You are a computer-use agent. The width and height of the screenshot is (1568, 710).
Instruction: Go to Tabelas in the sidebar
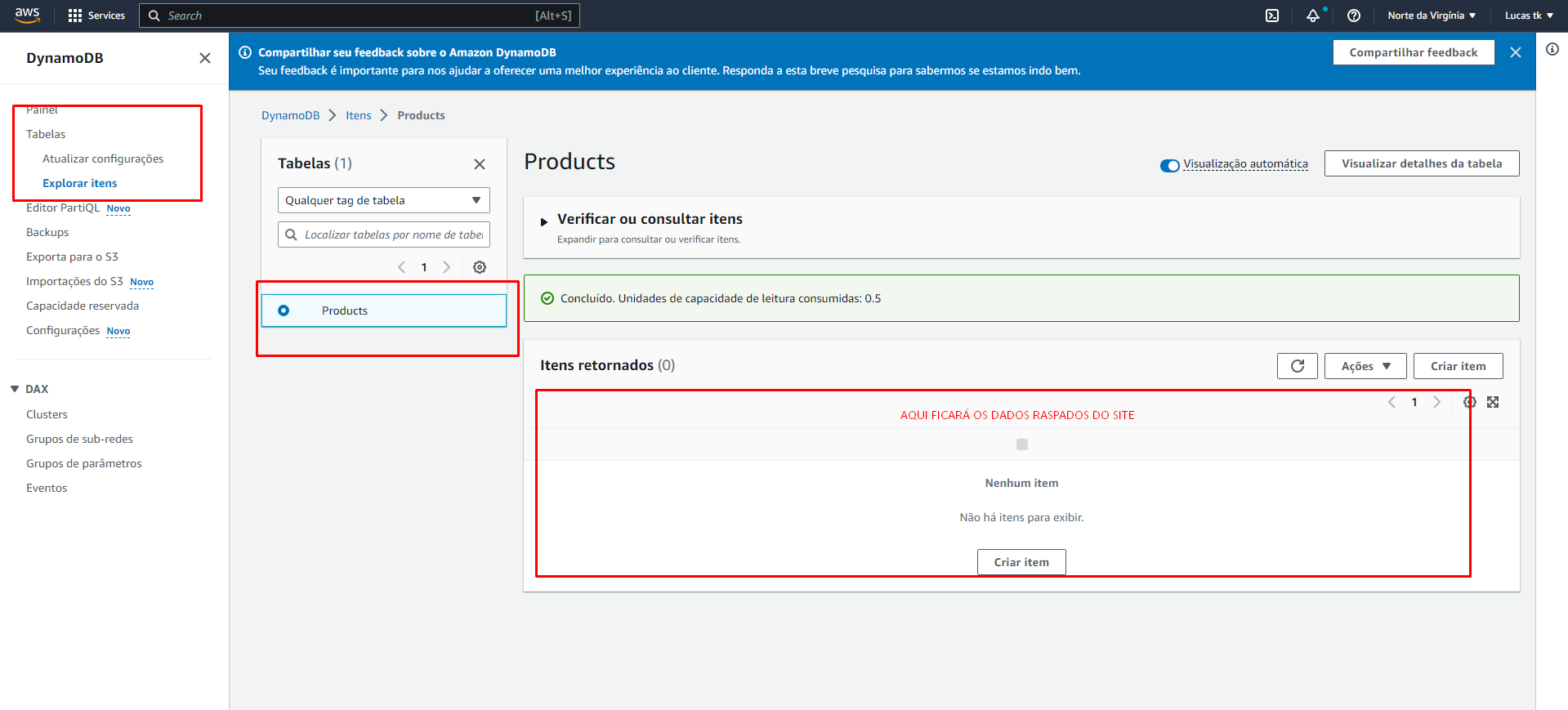coord(46,134)
